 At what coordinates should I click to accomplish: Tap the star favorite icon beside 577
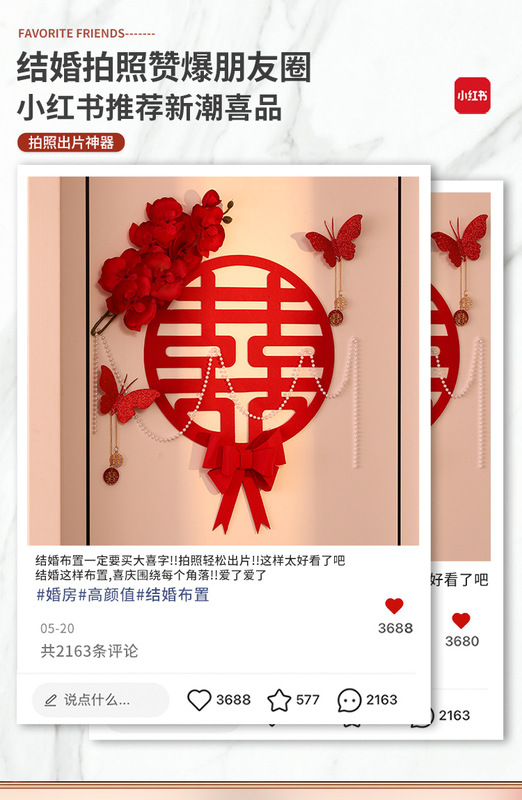[279, 700]
